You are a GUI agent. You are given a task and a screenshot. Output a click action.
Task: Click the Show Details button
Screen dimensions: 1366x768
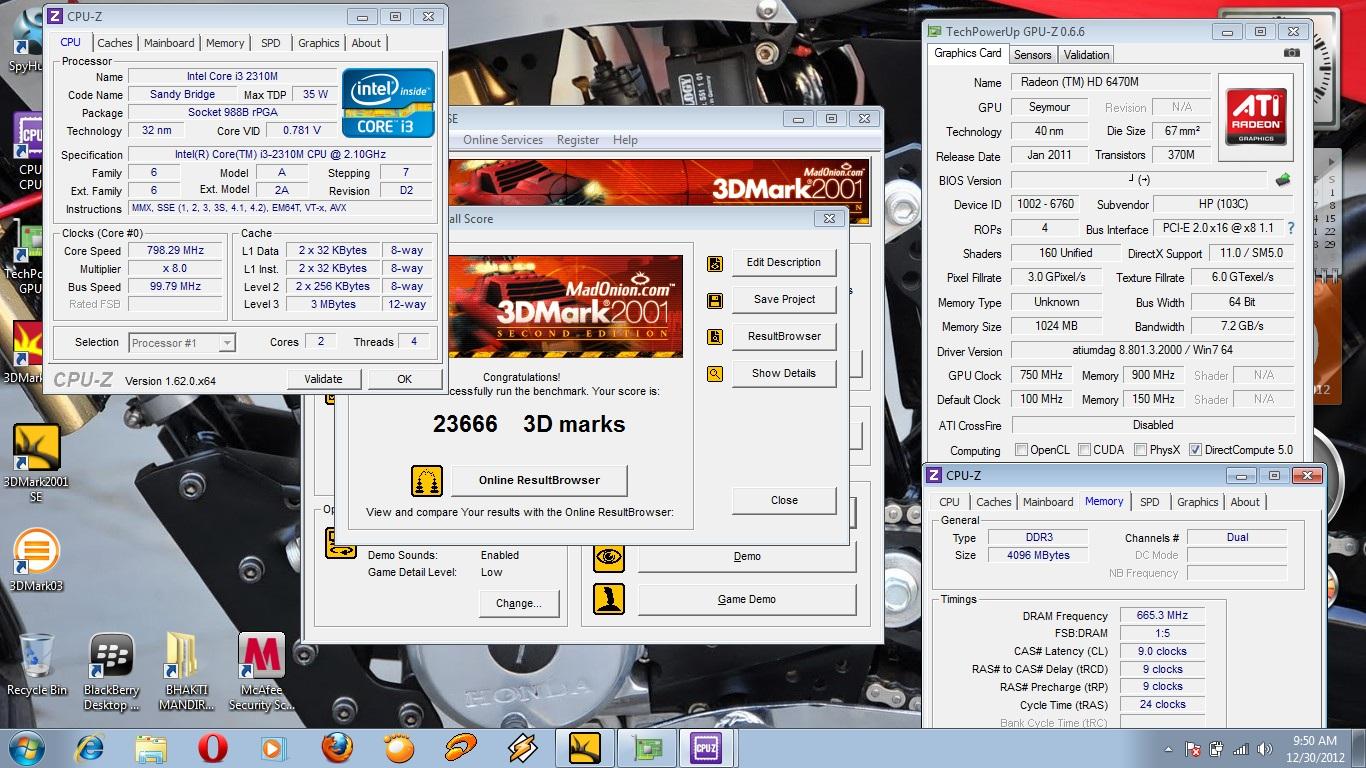pyautogui.click(x=784, y=374)
